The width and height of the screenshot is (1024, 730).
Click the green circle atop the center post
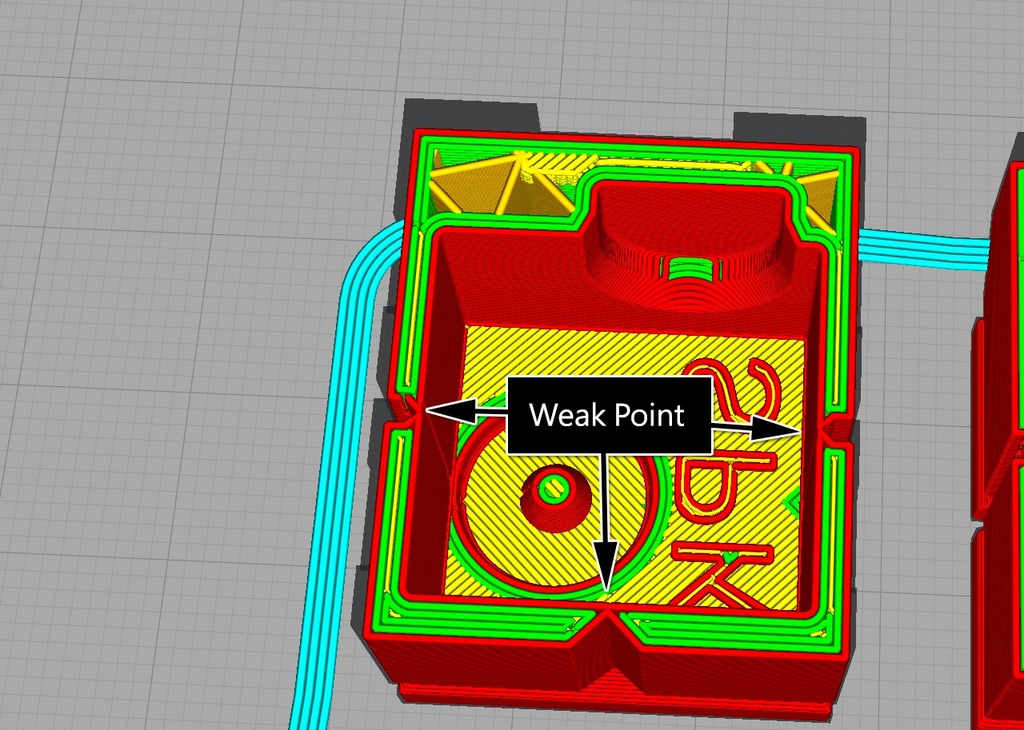pyautogui.click(x=551, y=489)
